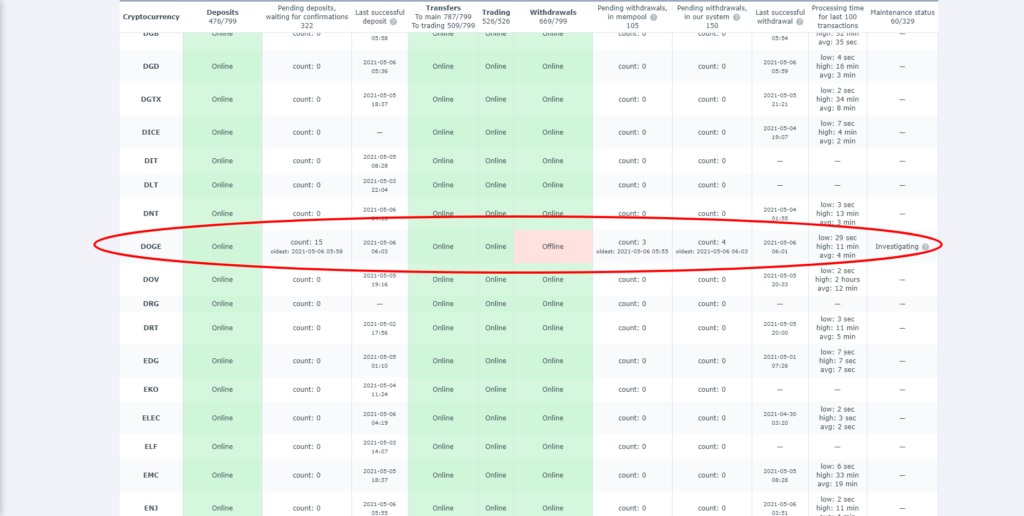This screenshot has width=1024, height=516.
Task: Click the Trading 526/526 column header
Action: pos(496,17)
